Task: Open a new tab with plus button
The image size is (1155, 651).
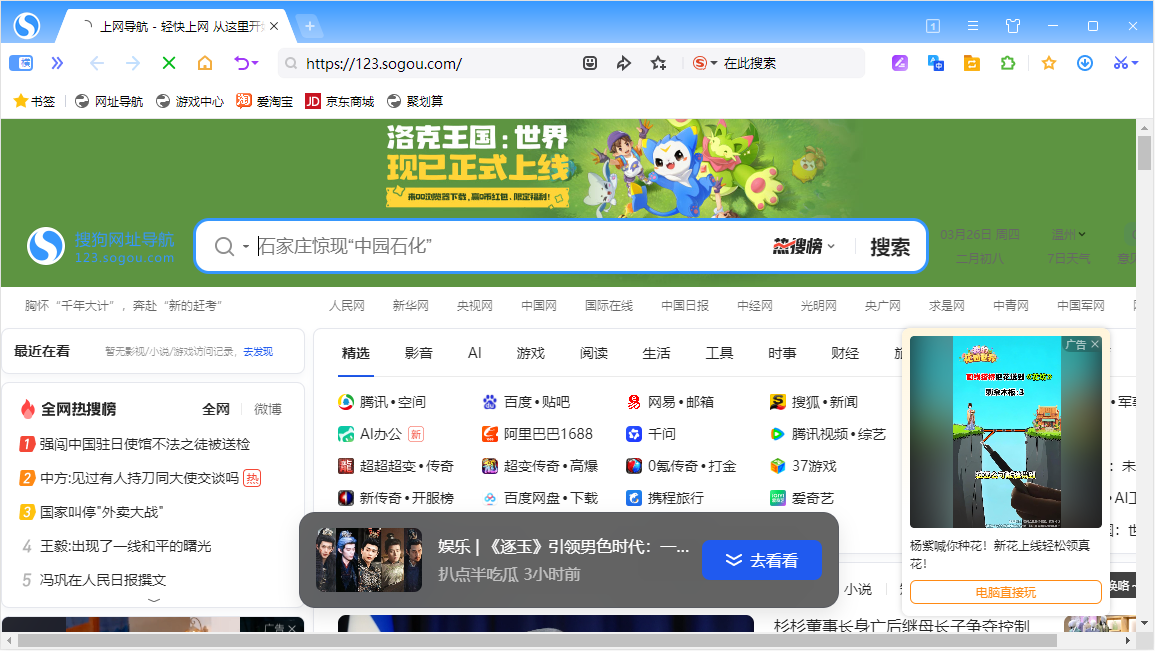Action: (310, 26)
